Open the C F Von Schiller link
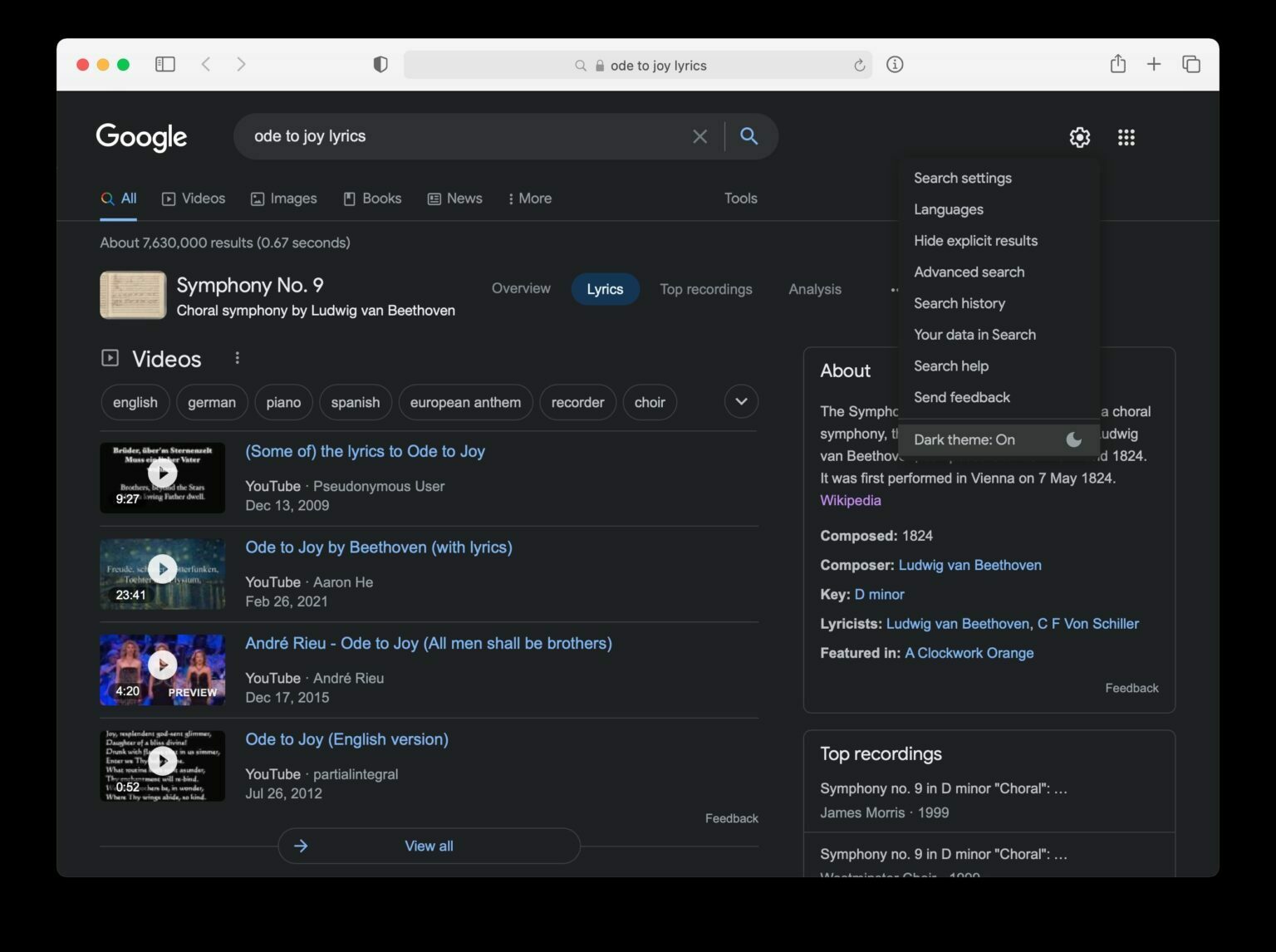 (1087, 623)
